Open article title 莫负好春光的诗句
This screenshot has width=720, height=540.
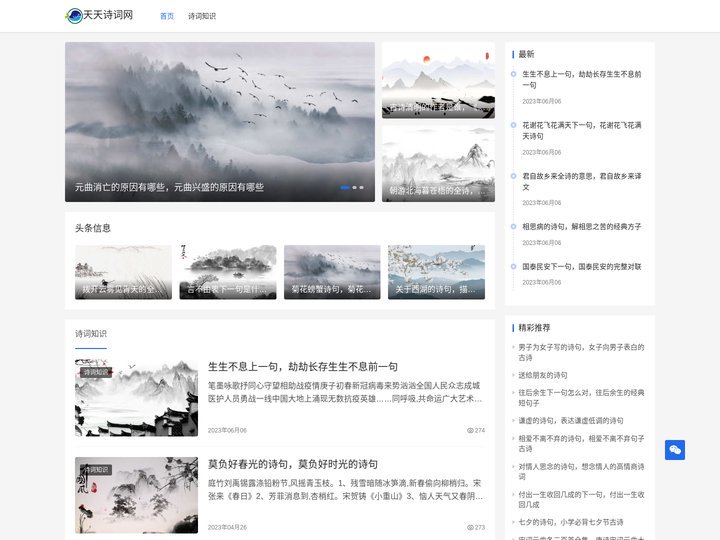[x=293, y=464]
